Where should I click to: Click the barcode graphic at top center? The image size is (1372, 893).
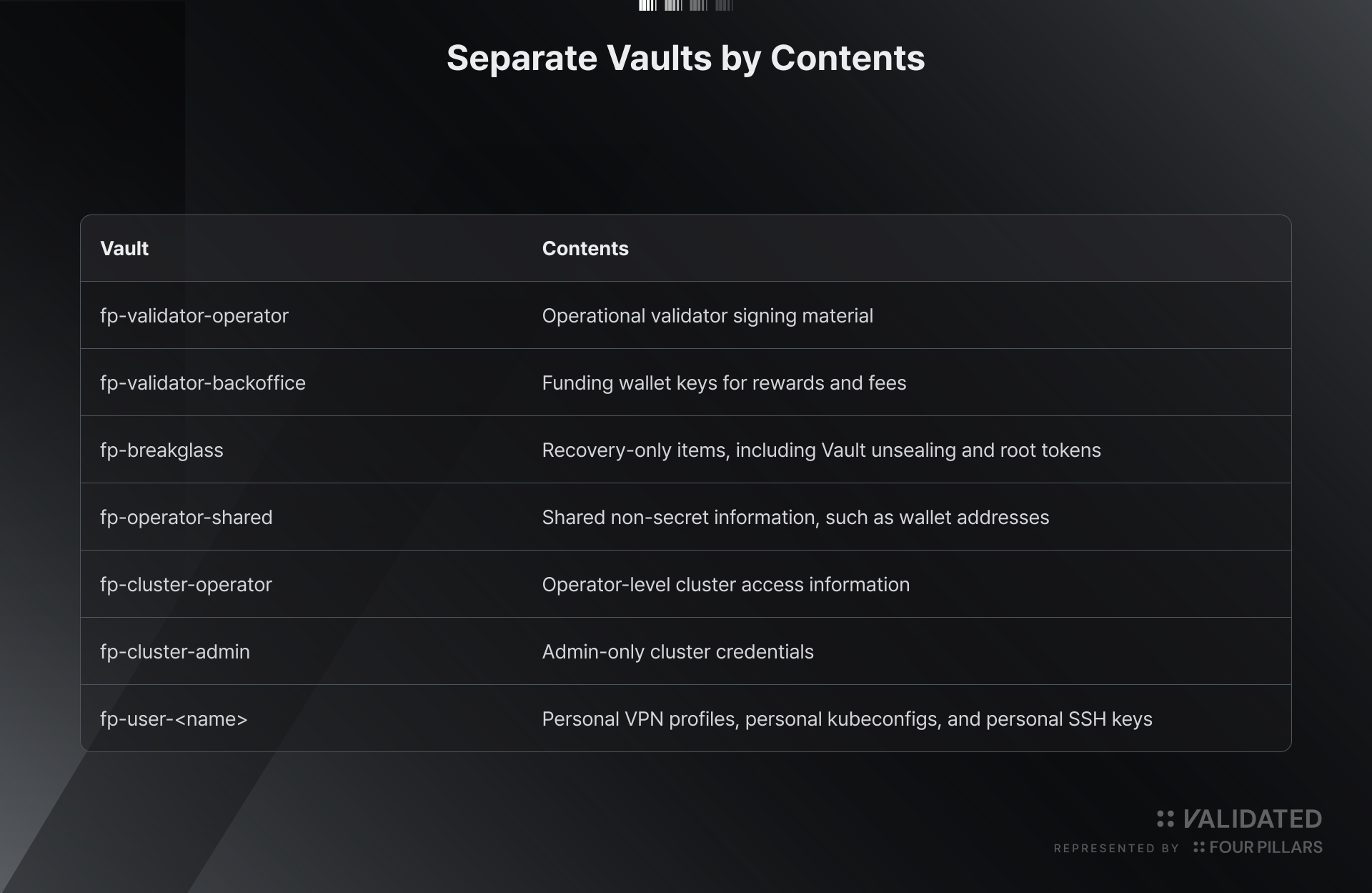click(x=686, y=5)
